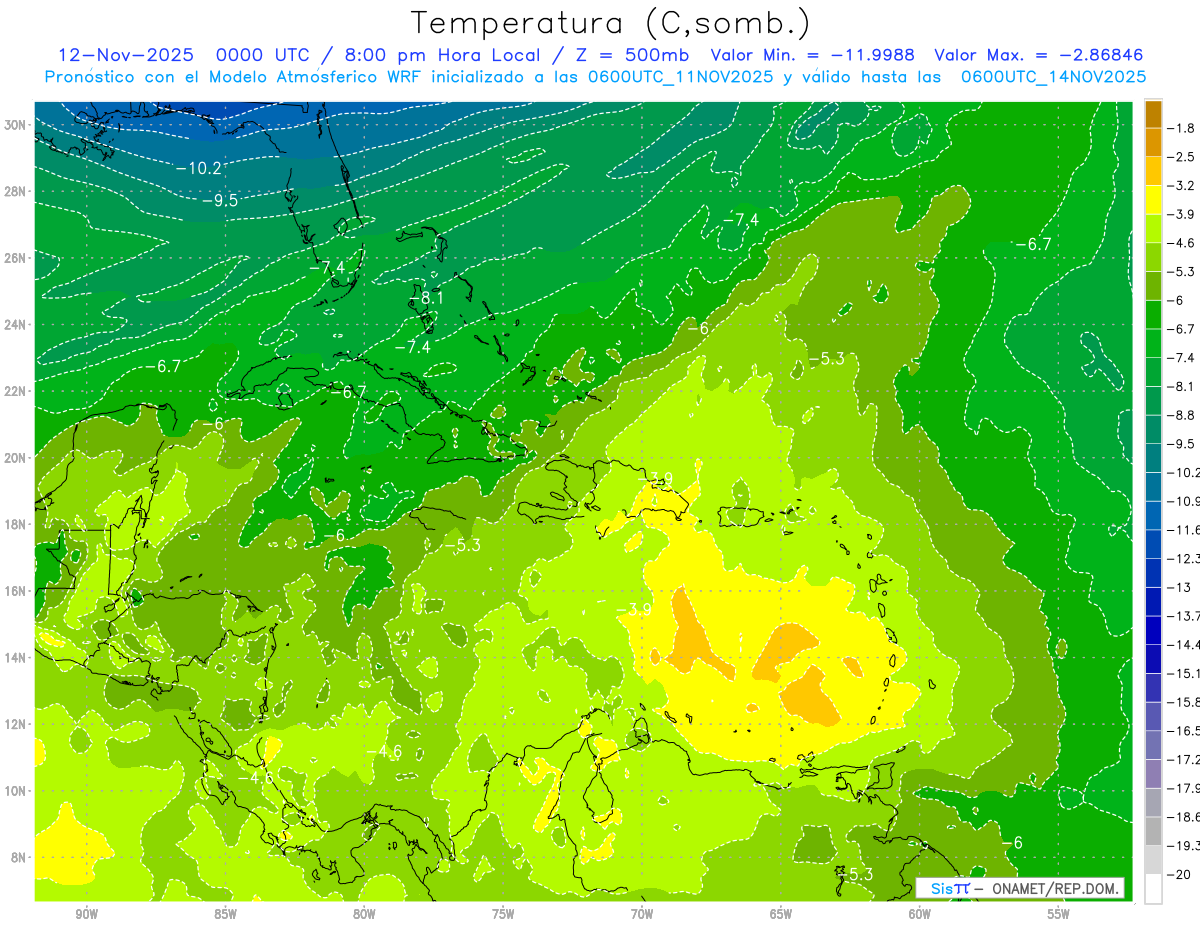Click the '-10.2' contour label on the map

click(198, 168)
